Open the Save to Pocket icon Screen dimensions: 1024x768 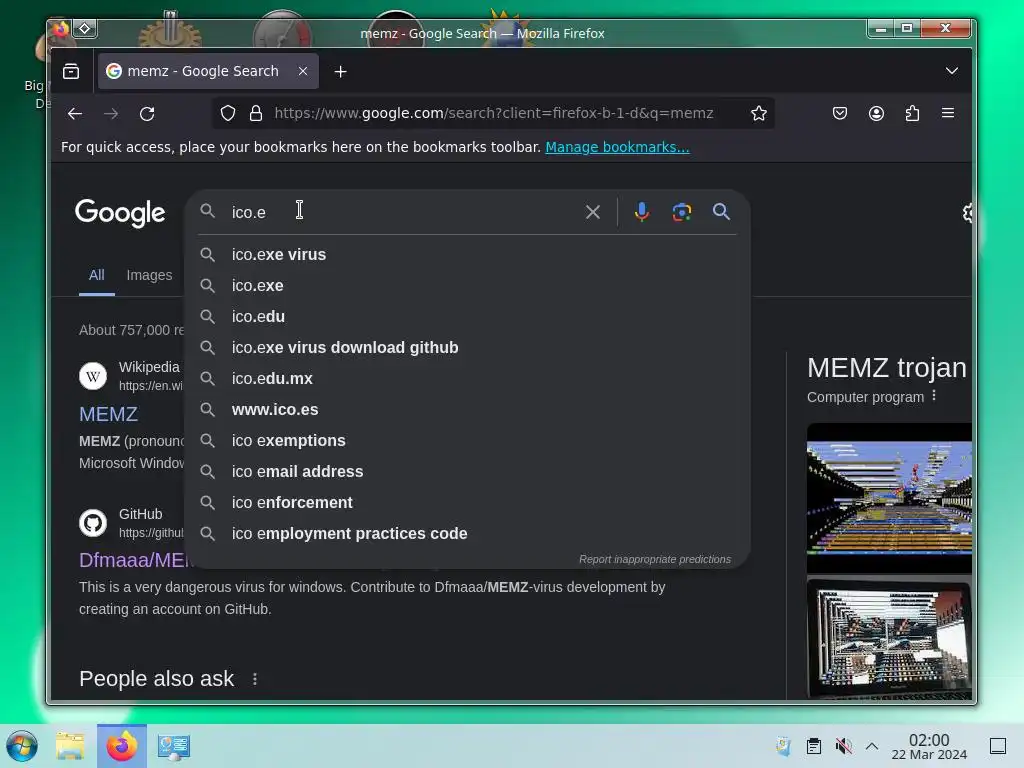click(840, 114)
